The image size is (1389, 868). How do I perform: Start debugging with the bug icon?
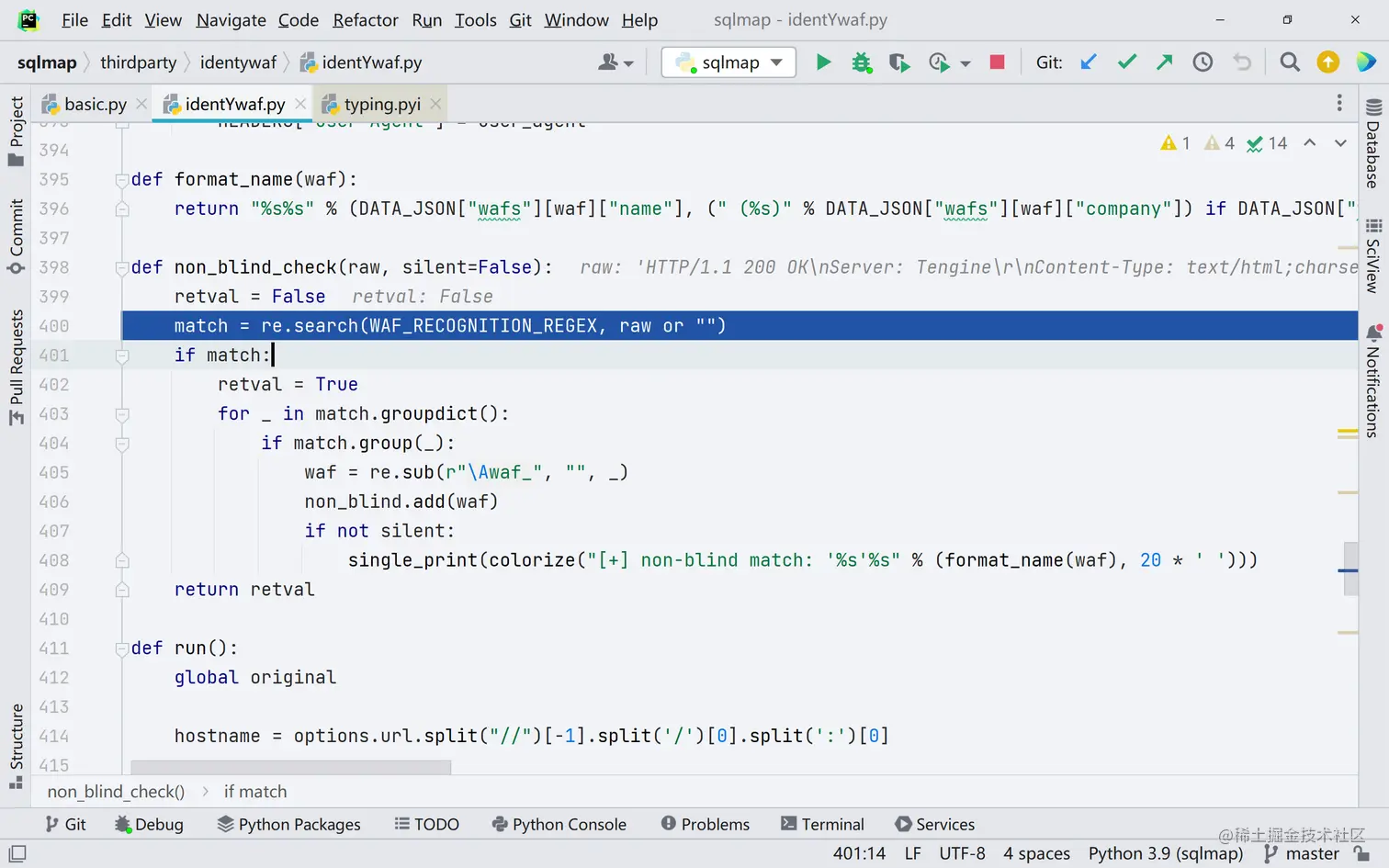click(861, 62)
